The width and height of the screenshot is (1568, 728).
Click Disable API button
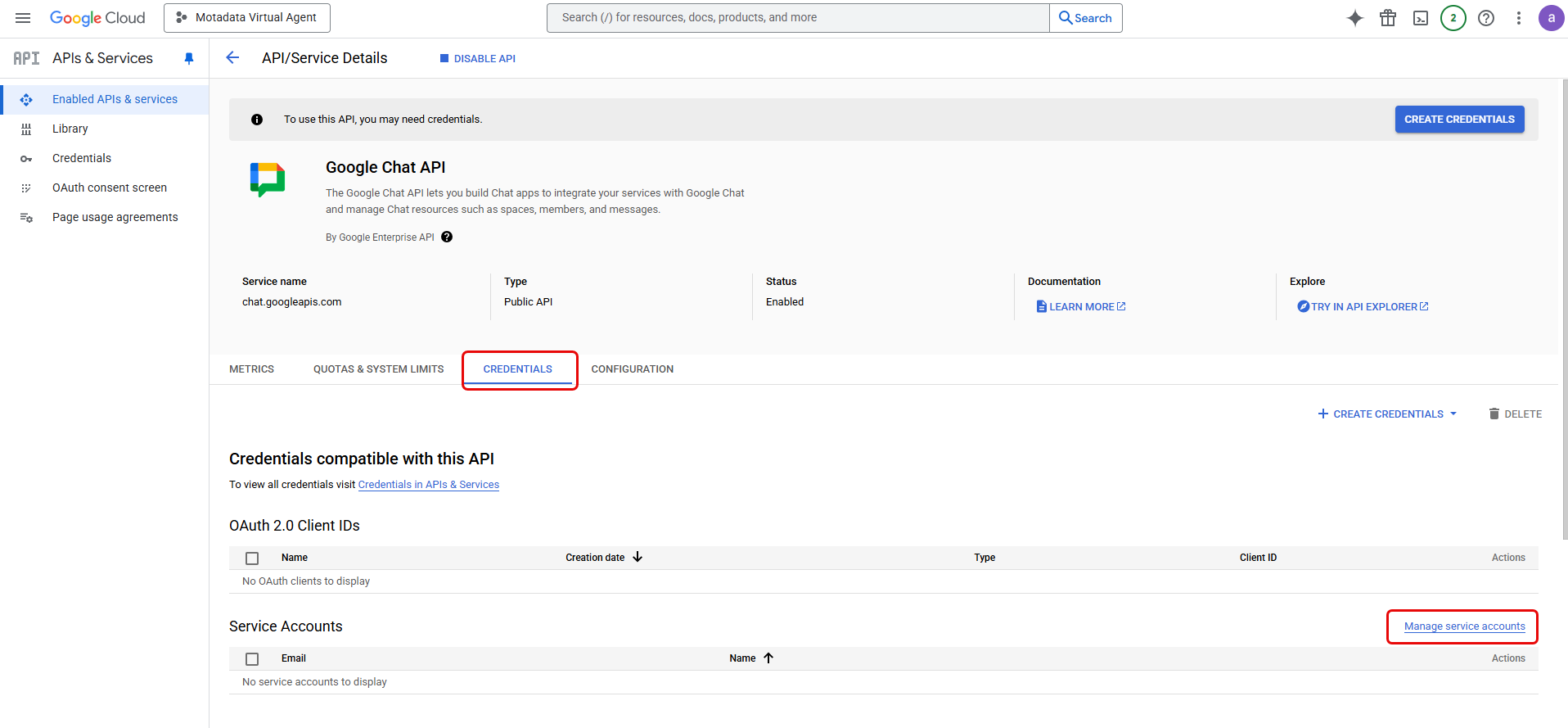pos(478,59)
